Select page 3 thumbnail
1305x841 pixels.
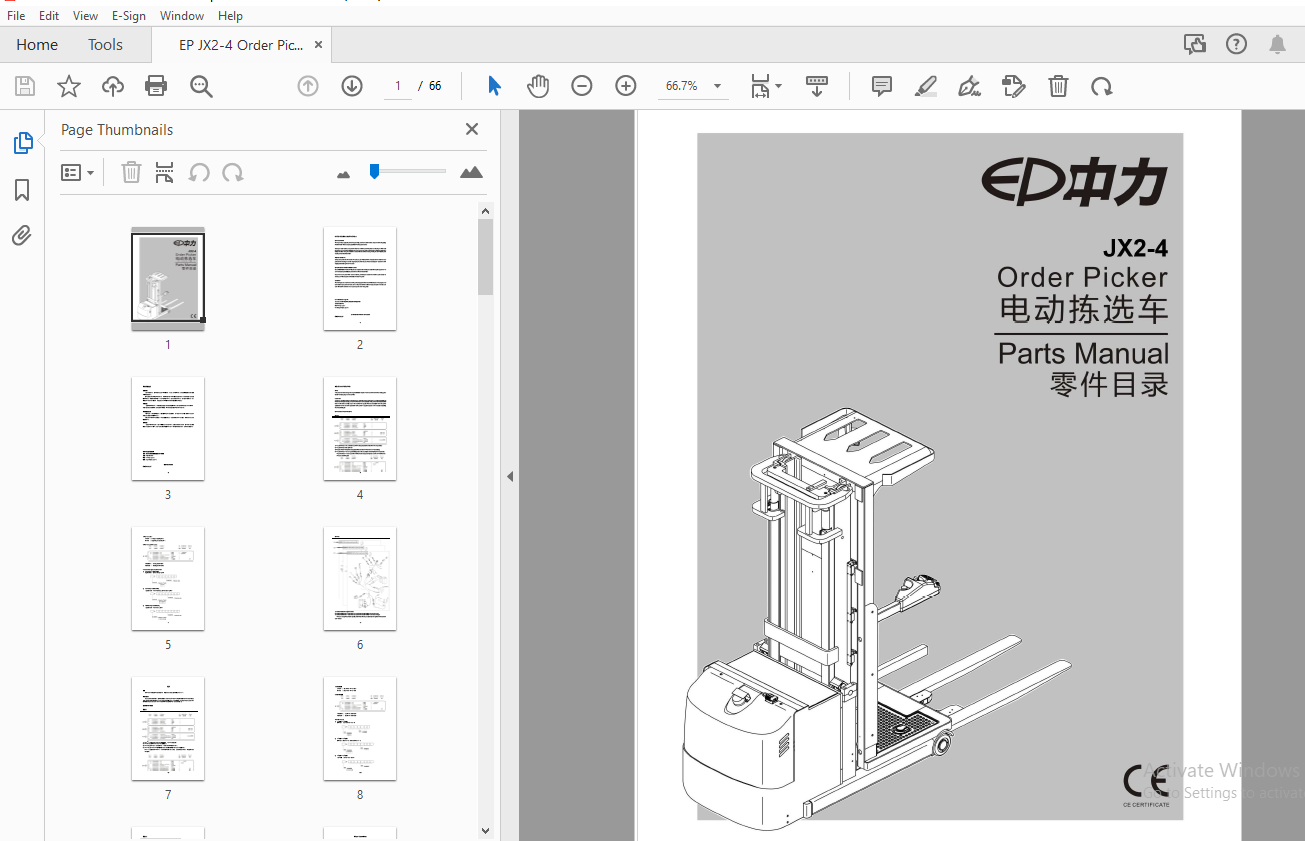tap(168, 428)
